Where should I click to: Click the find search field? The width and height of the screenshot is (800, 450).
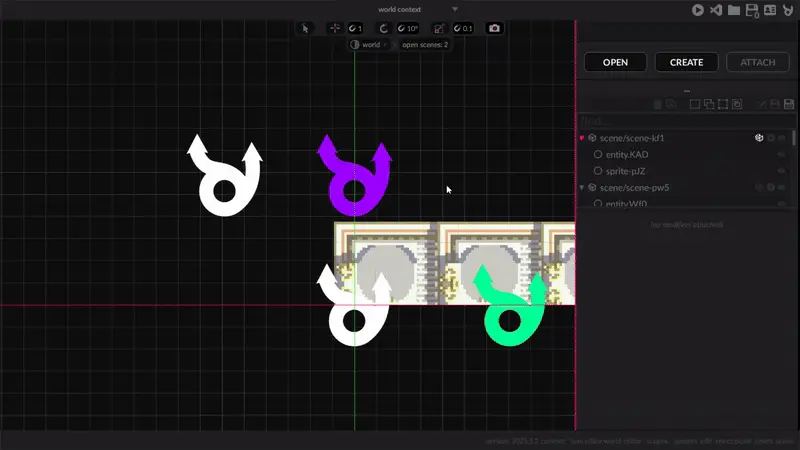pyautogui.click(x=680, y=121)
